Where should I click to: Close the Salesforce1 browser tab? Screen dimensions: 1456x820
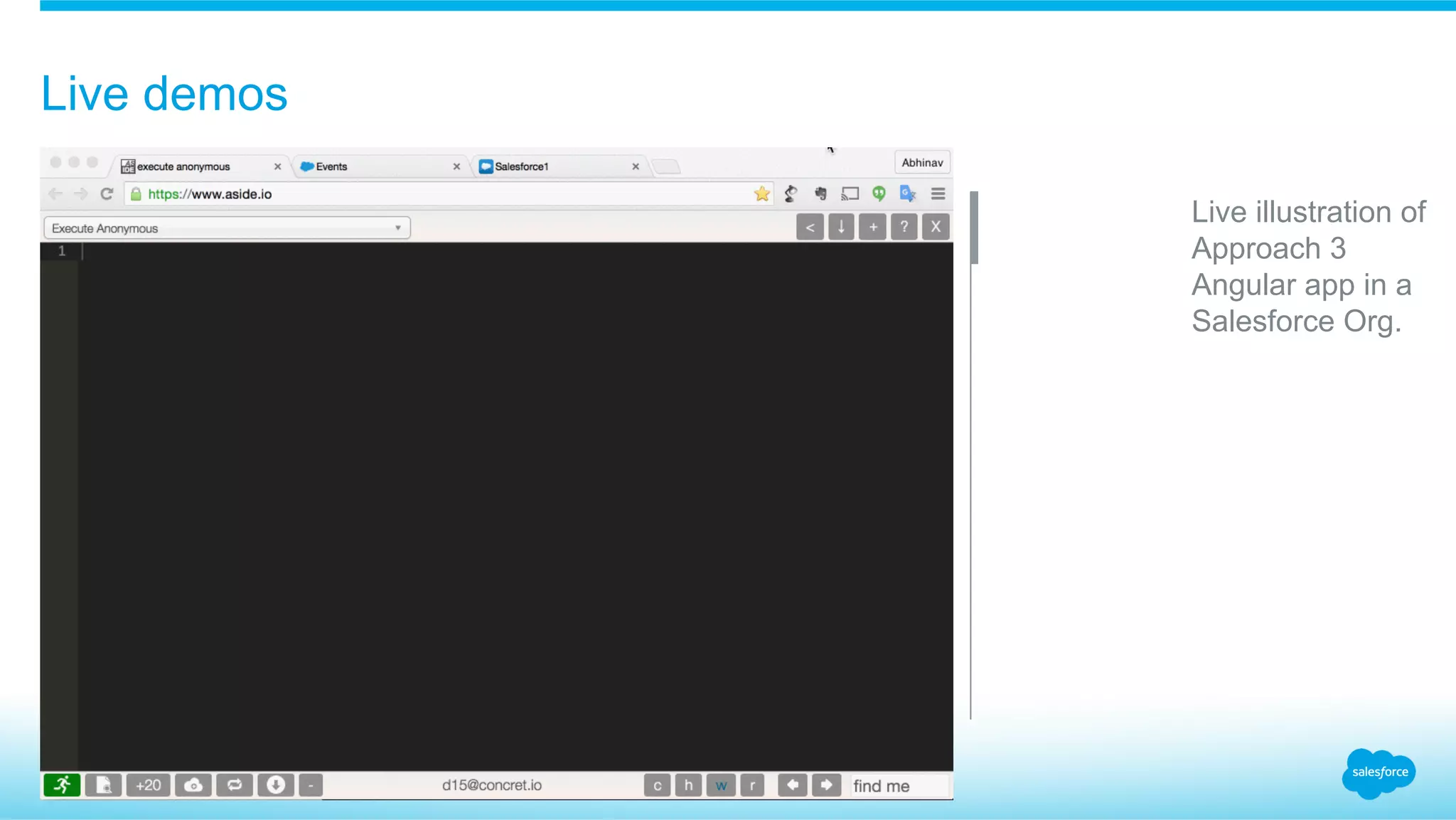636,166
